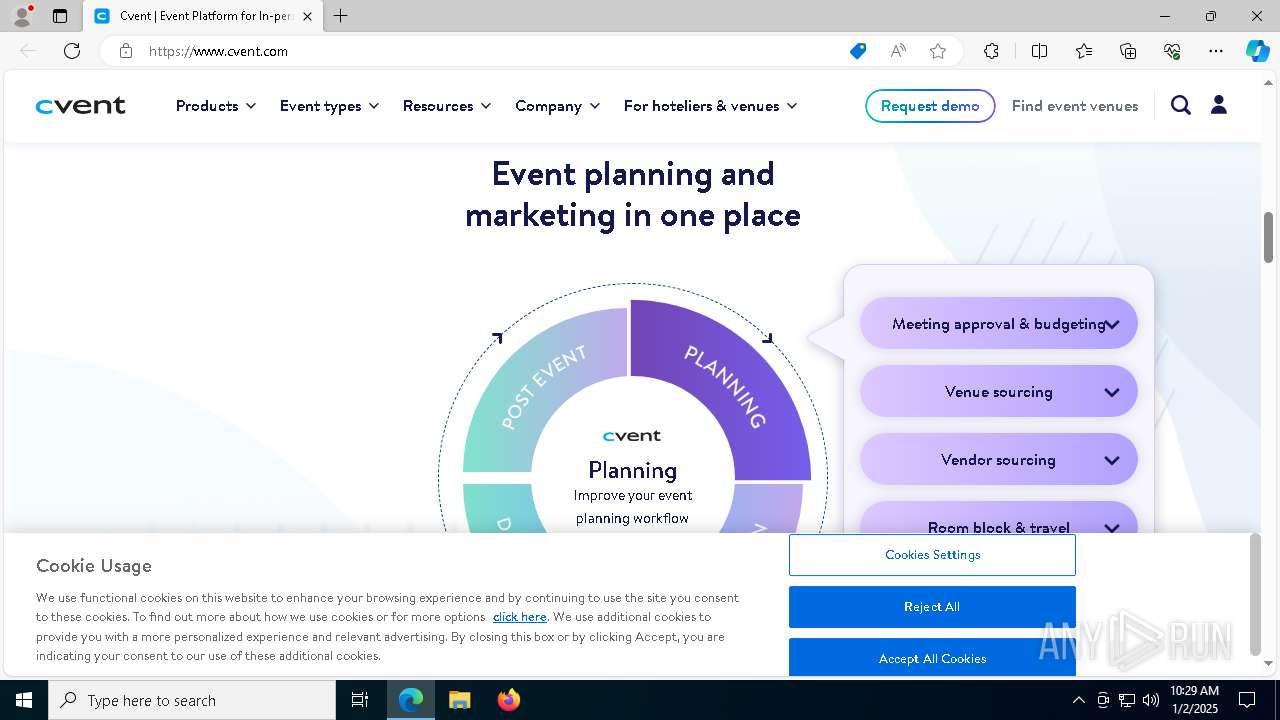Image resolution: width=1280 pixels, height=720 pixels.
Task: Toggle split screen icon
Action: [x=1039, y=51]
